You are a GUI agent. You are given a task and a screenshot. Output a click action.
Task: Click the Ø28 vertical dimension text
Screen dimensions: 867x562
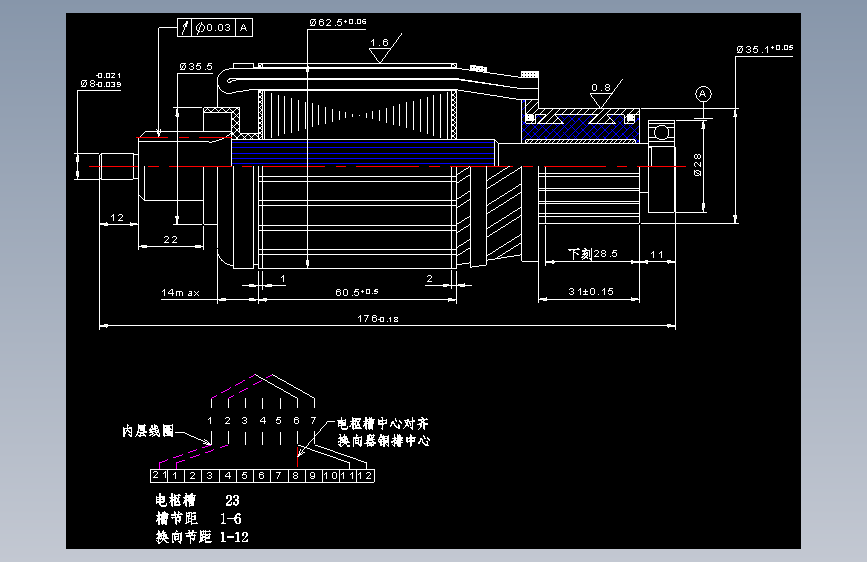tap(697, 165)
